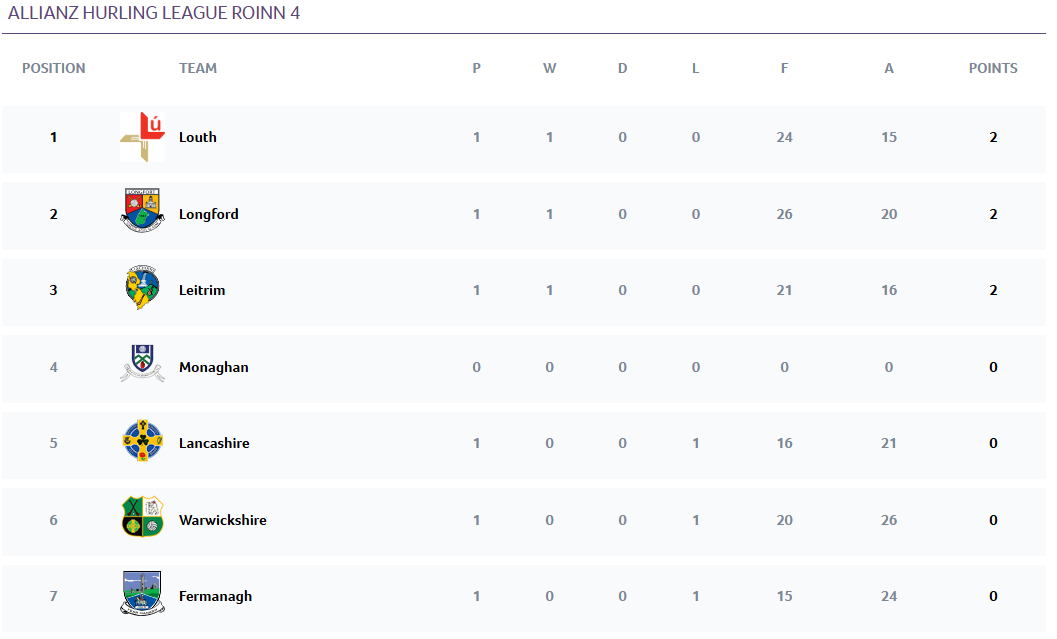Click the POINTS column header

click(x=993, y=69)
